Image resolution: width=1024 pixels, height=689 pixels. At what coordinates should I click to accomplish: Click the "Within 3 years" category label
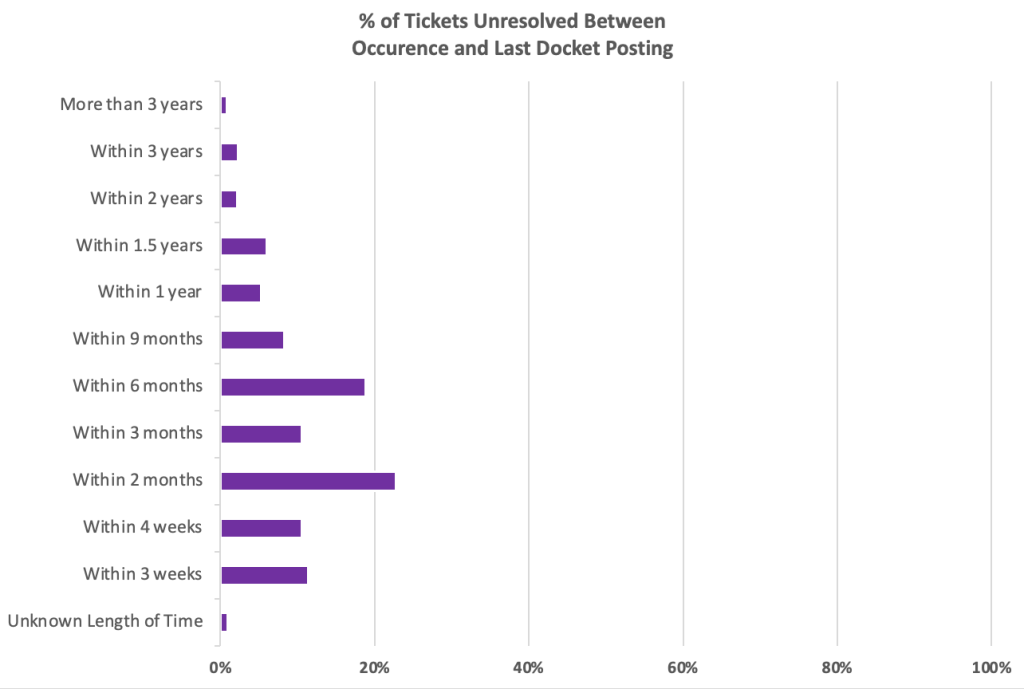[x=146, y=152]
